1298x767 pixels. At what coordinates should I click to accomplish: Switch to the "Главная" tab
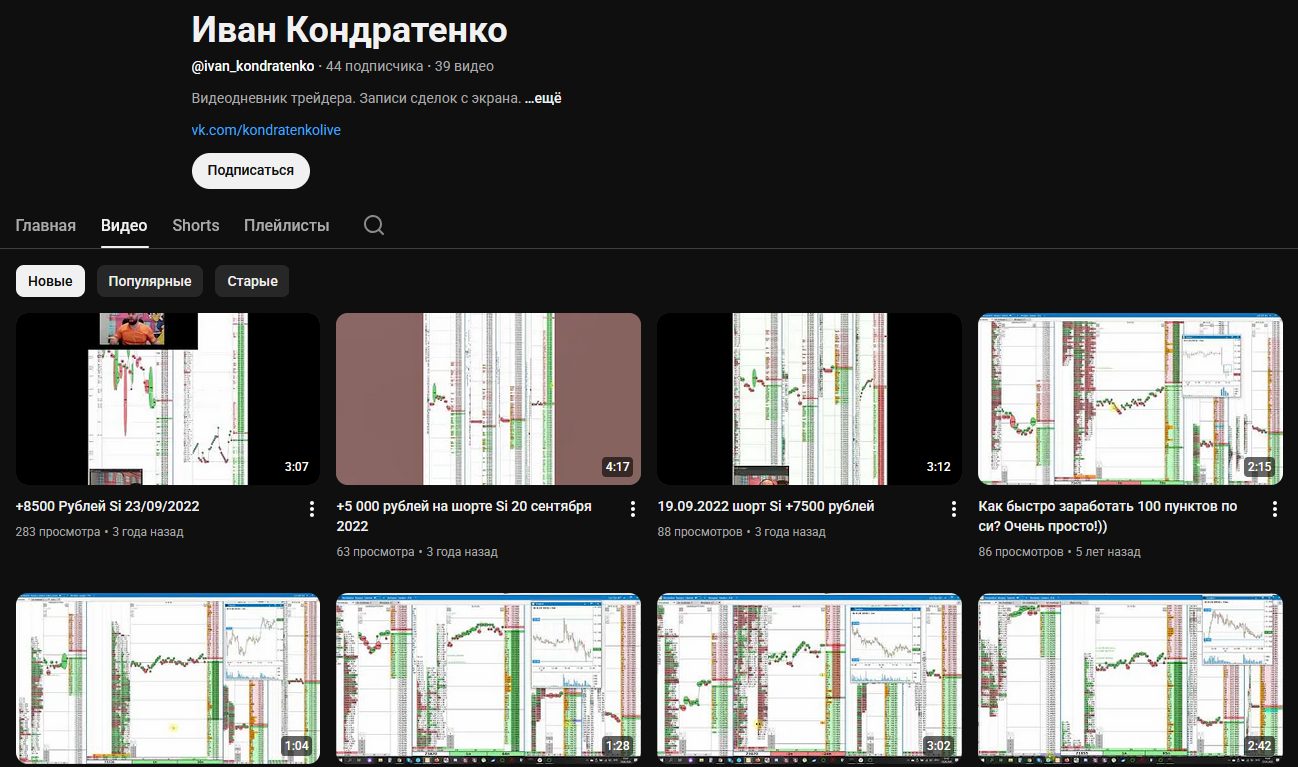click(45, 225)
